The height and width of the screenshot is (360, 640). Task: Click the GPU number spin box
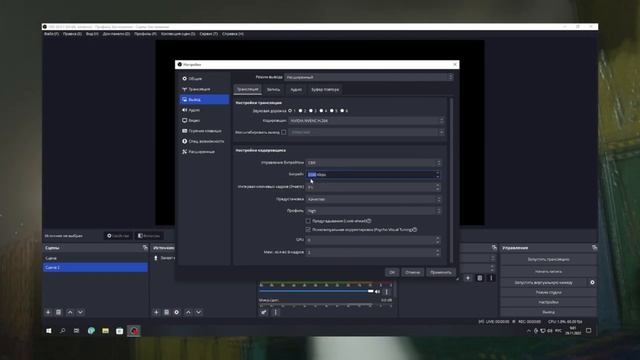(x=373, y=240)
